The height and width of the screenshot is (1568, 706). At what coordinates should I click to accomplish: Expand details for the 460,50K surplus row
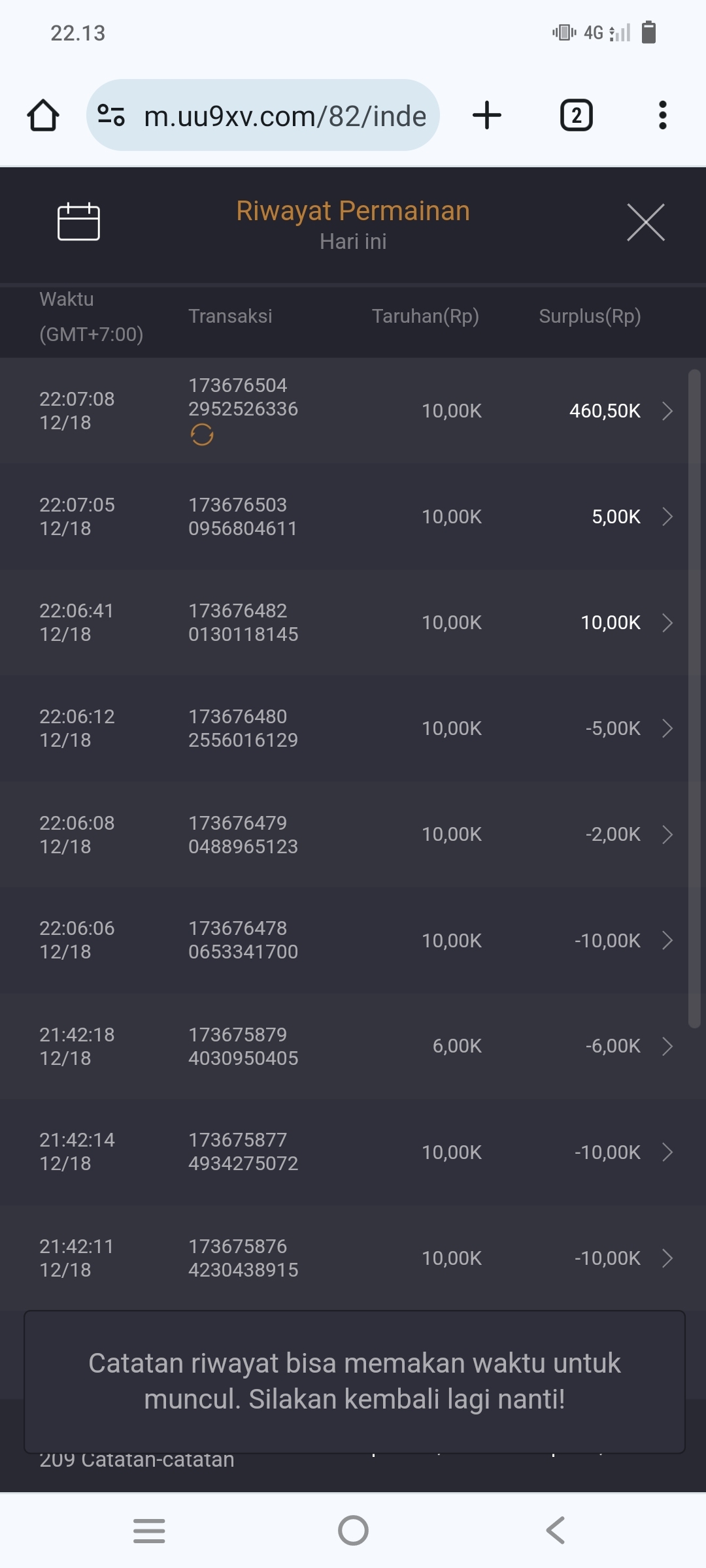pyautogui.click(x=667, y=411)
